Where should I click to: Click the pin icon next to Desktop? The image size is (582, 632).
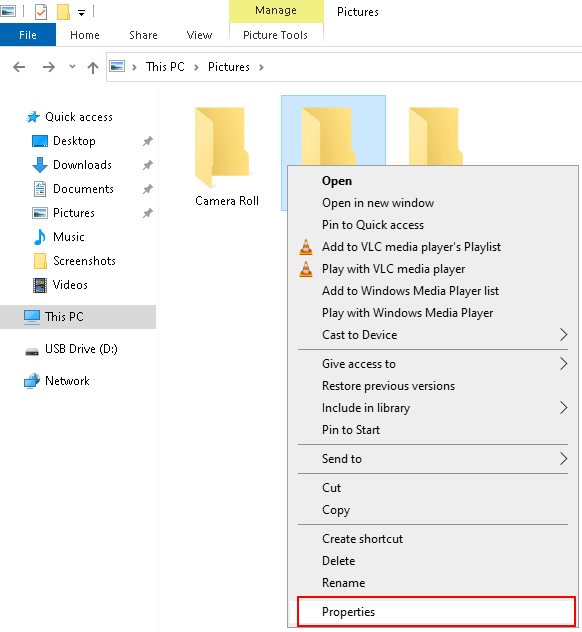[148, 141]
